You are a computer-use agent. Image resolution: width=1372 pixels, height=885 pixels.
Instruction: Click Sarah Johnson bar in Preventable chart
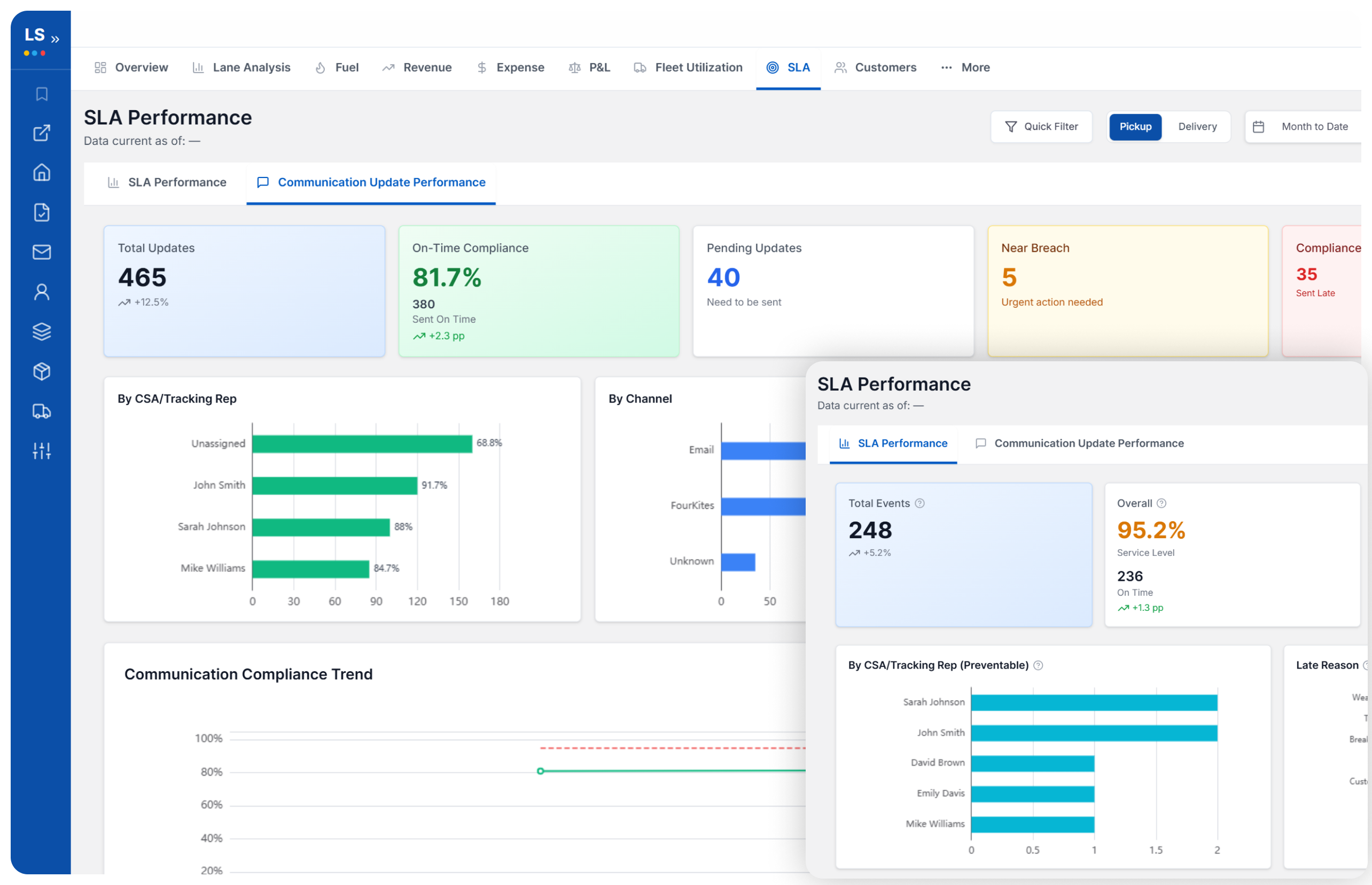click(x=1094, y=702)
